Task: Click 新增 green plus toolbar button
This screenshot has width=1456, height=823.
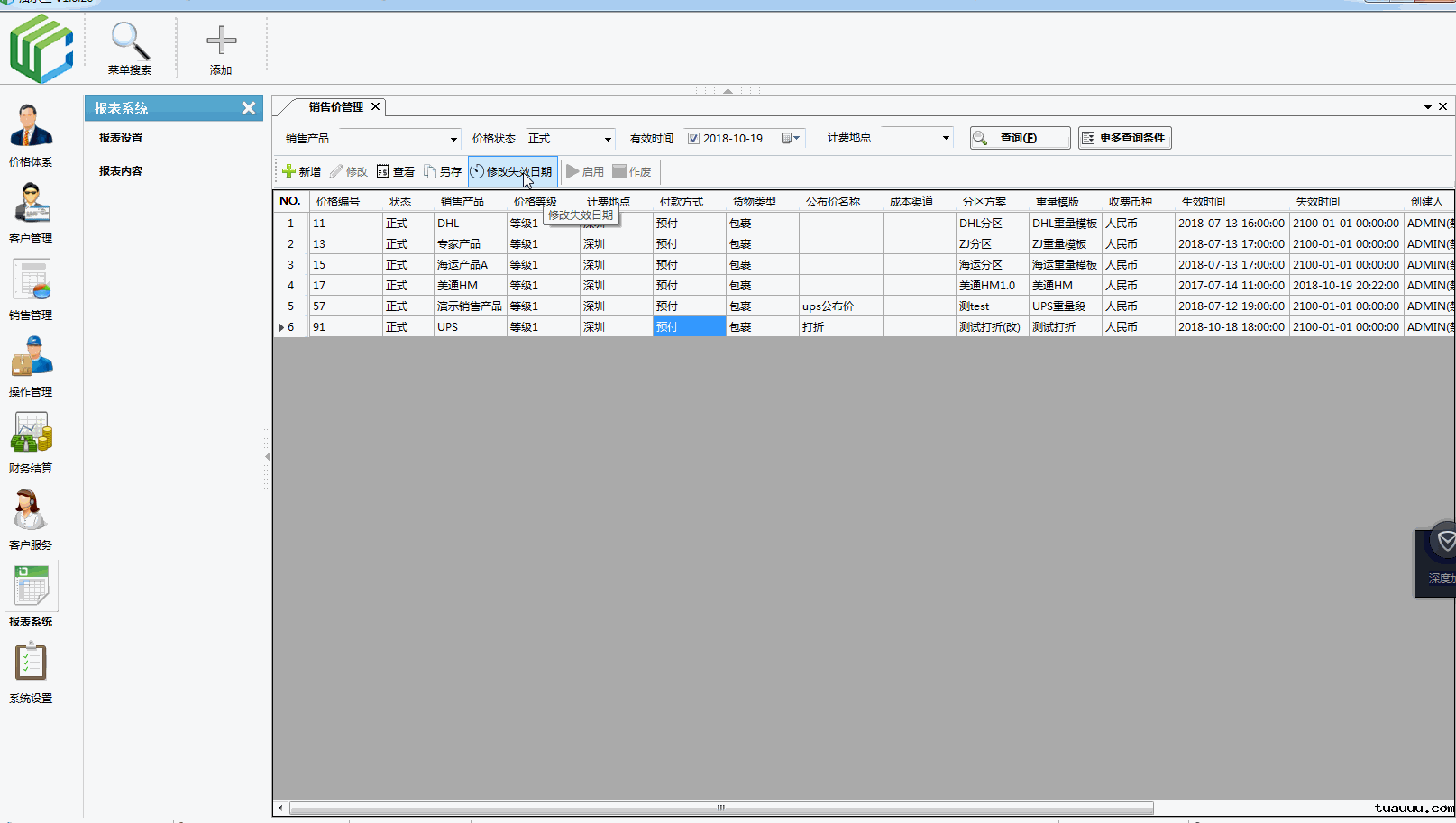Action: (x=301, y=171)
